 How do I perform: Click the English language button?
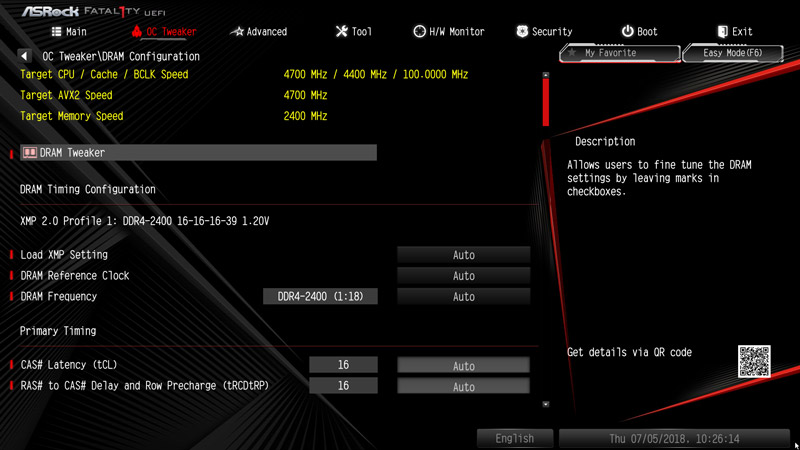pos(515,438)
